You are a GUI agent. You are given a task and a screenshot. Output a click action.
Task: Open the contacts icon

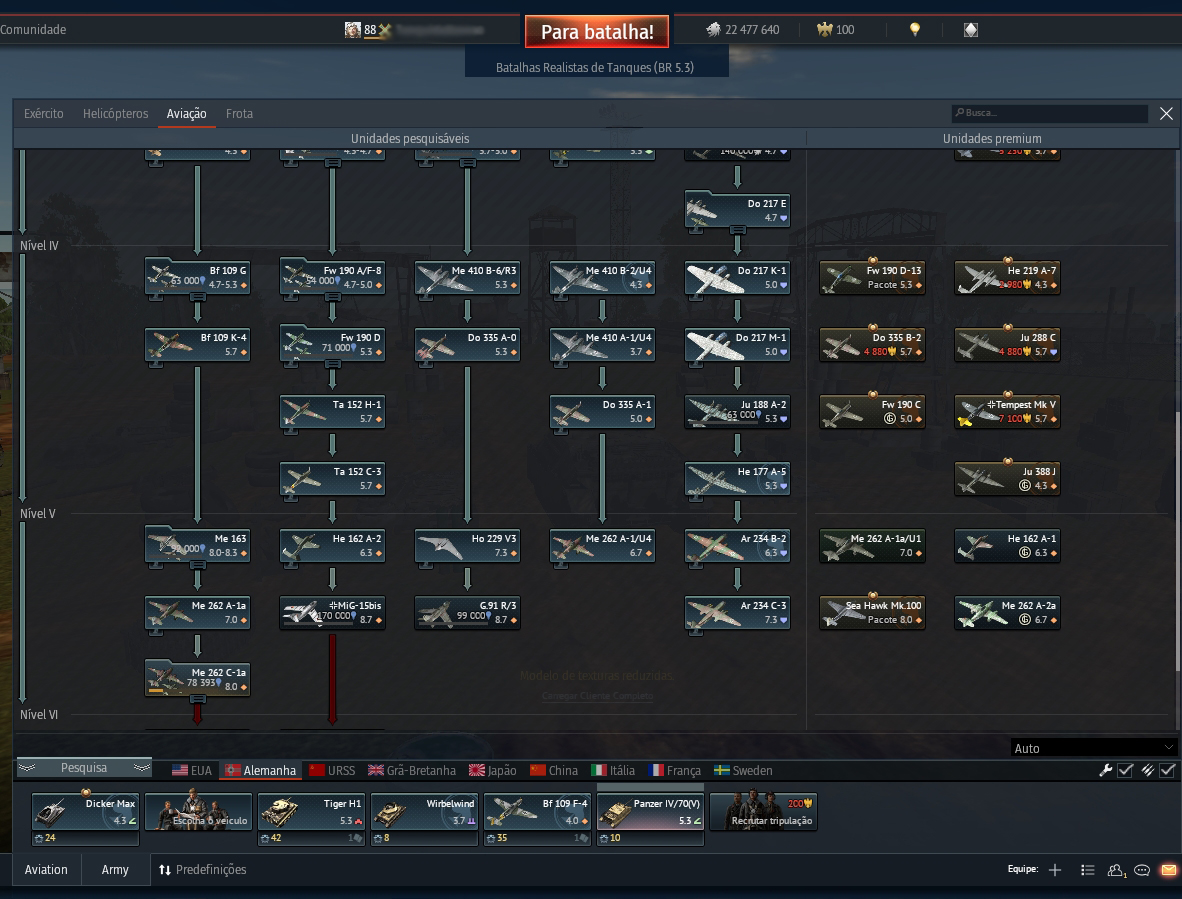[x=1116, y=870]
